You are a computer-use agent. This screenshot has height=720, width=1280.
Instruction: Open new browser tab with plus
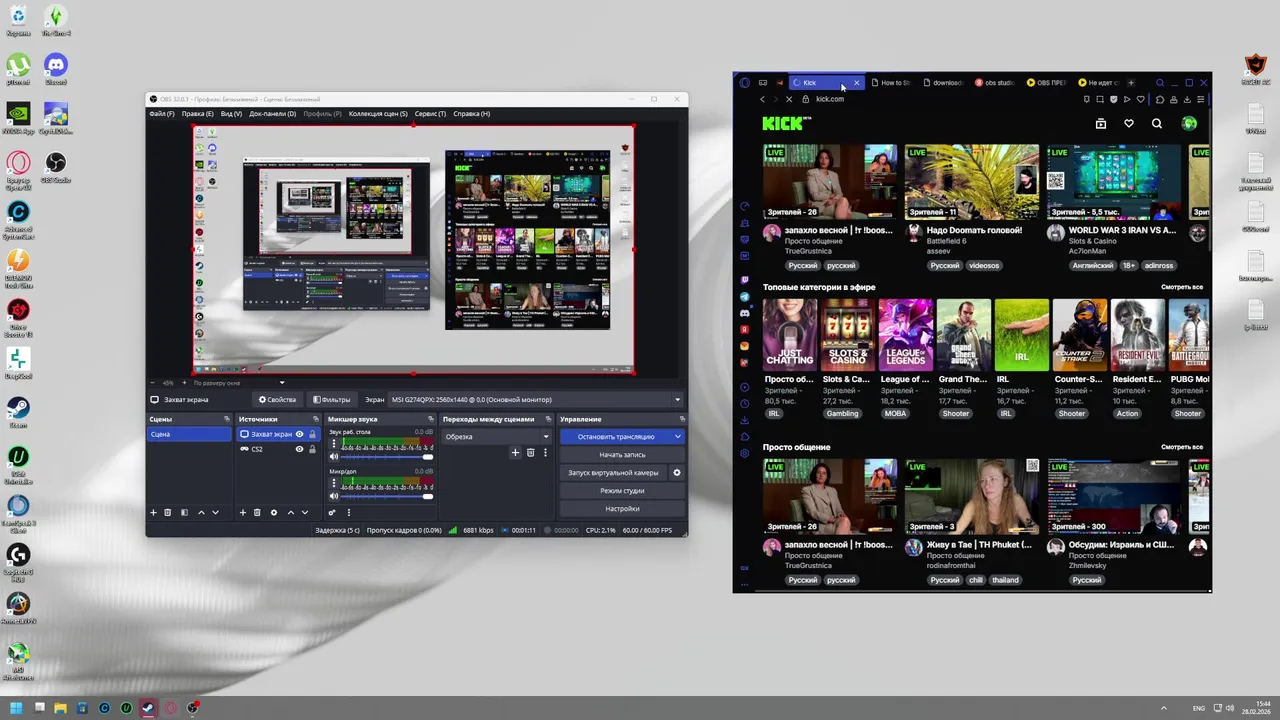pos(1131,83)
